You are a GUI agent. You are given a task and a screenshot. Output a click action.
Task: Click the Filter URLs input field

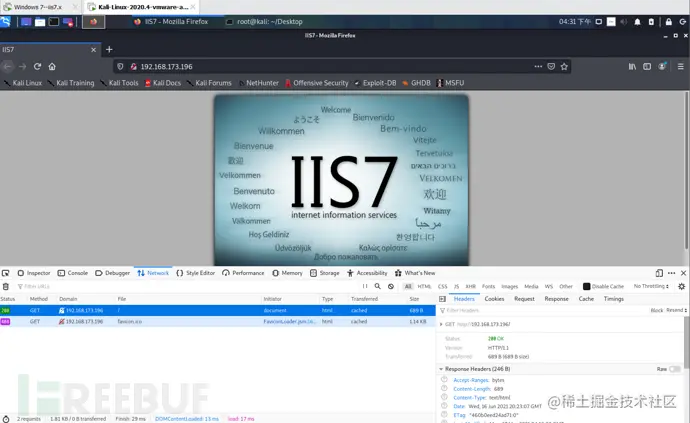click(185, 287)
